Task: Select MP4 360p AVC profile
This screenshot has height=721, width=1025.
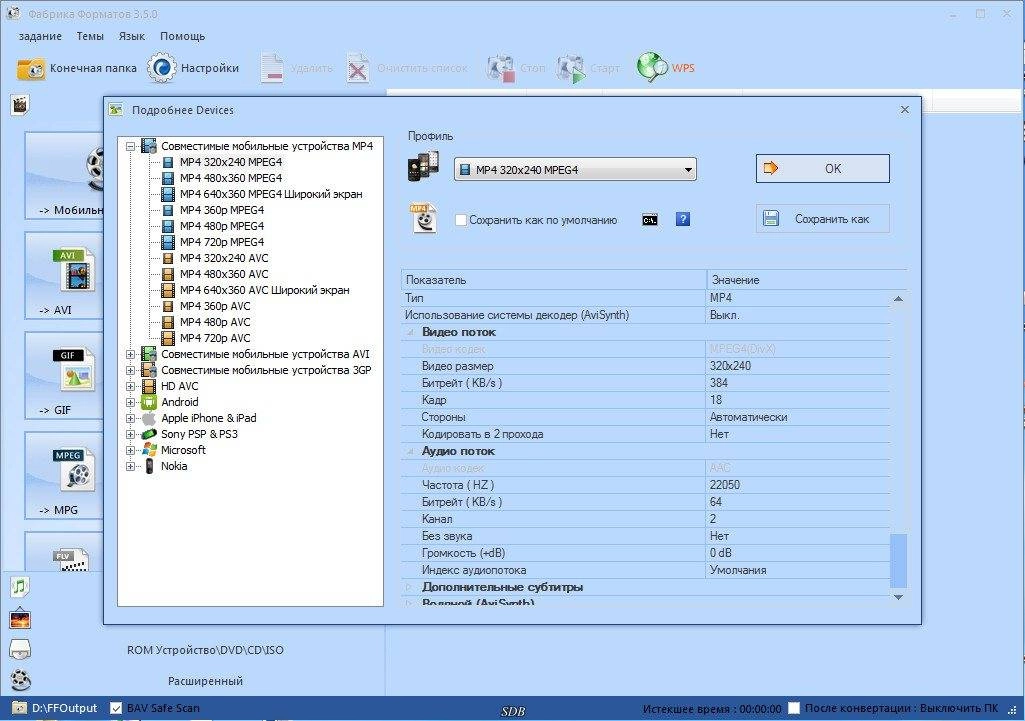Action: [x=215, y=306]
